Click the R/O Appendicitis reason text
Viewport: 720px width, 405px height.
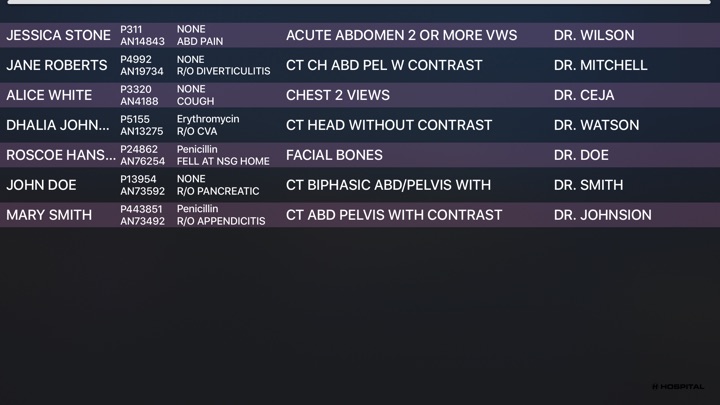[221, 221]
